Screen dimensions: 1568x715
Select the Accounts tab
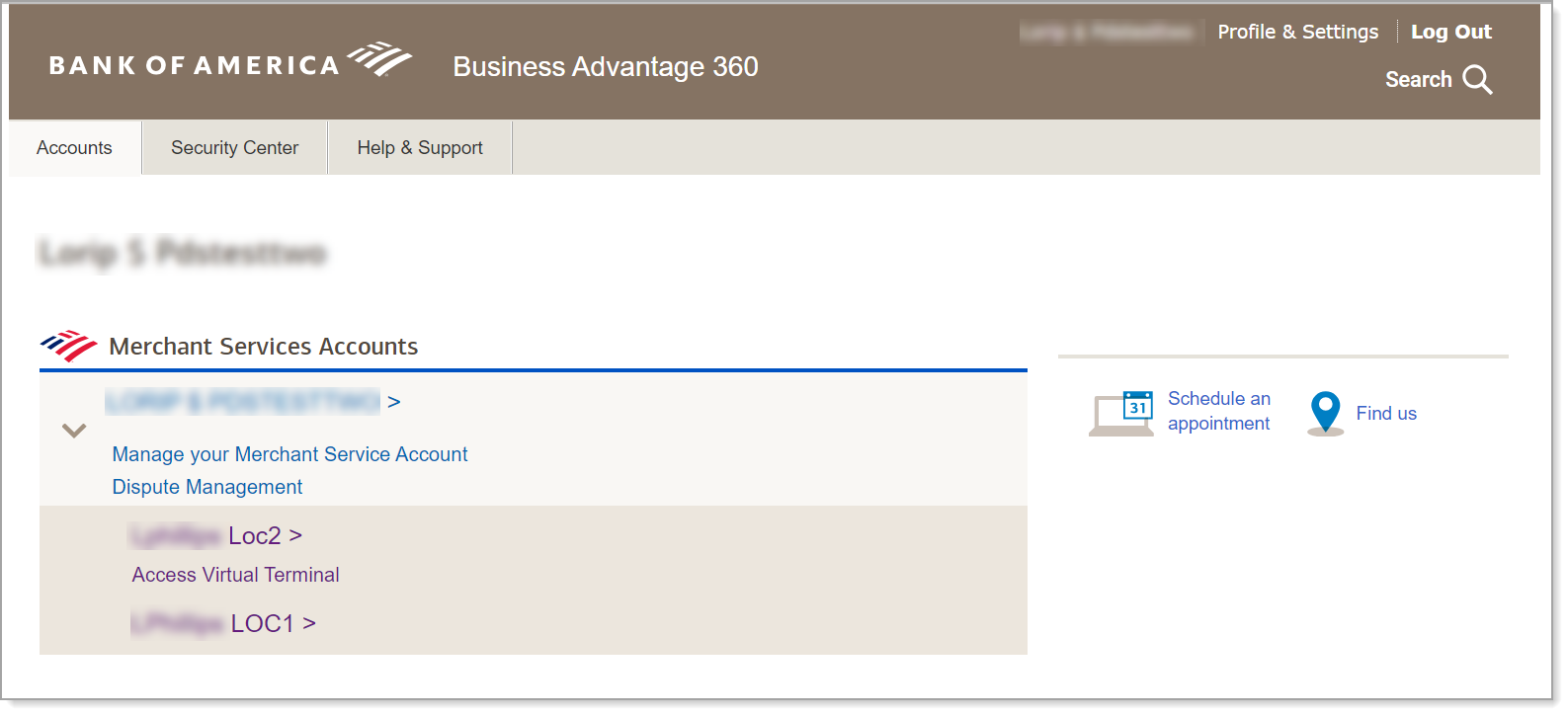(x=74, y=147)
